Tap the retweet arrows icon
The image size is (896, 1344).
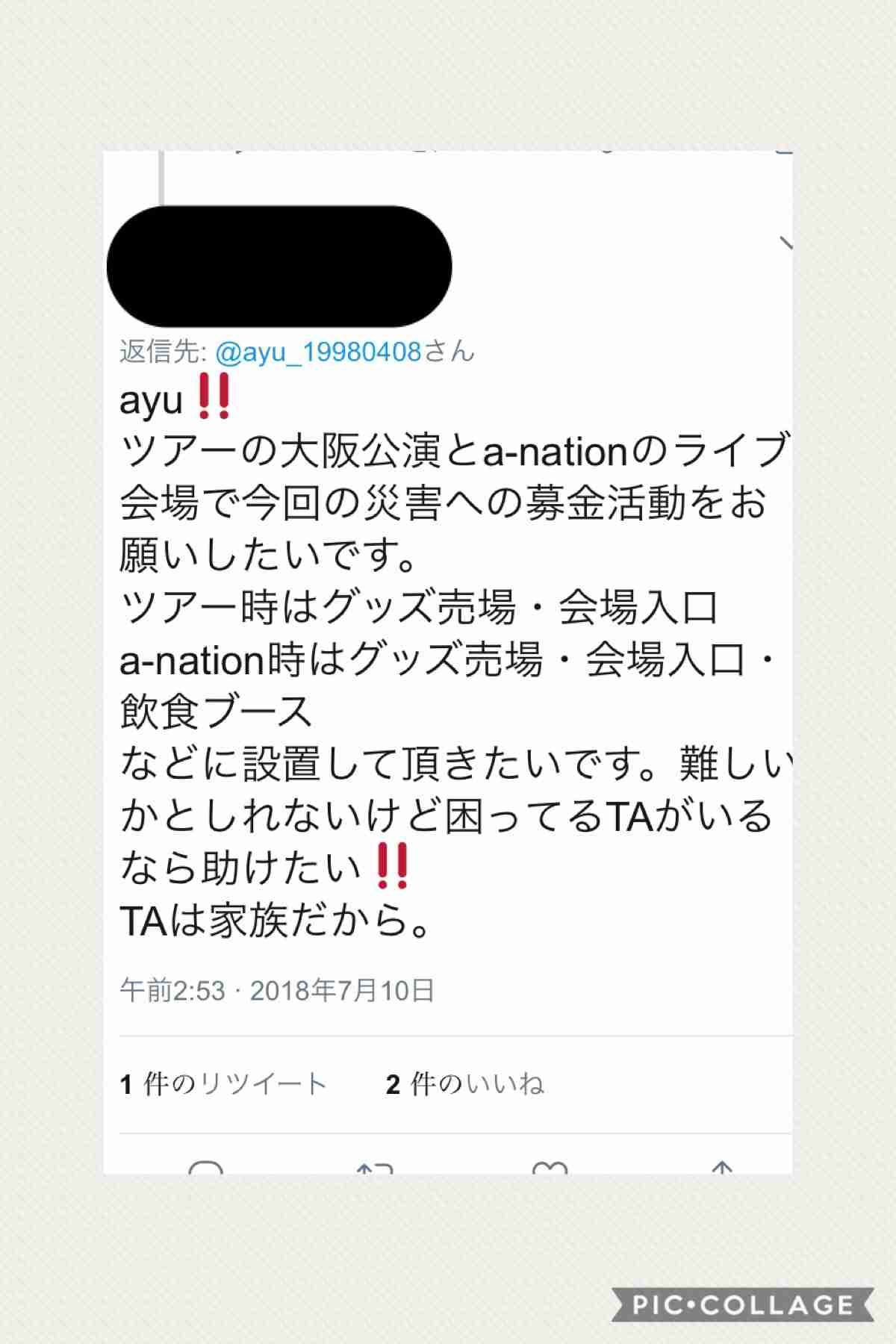coord(376,1168)
